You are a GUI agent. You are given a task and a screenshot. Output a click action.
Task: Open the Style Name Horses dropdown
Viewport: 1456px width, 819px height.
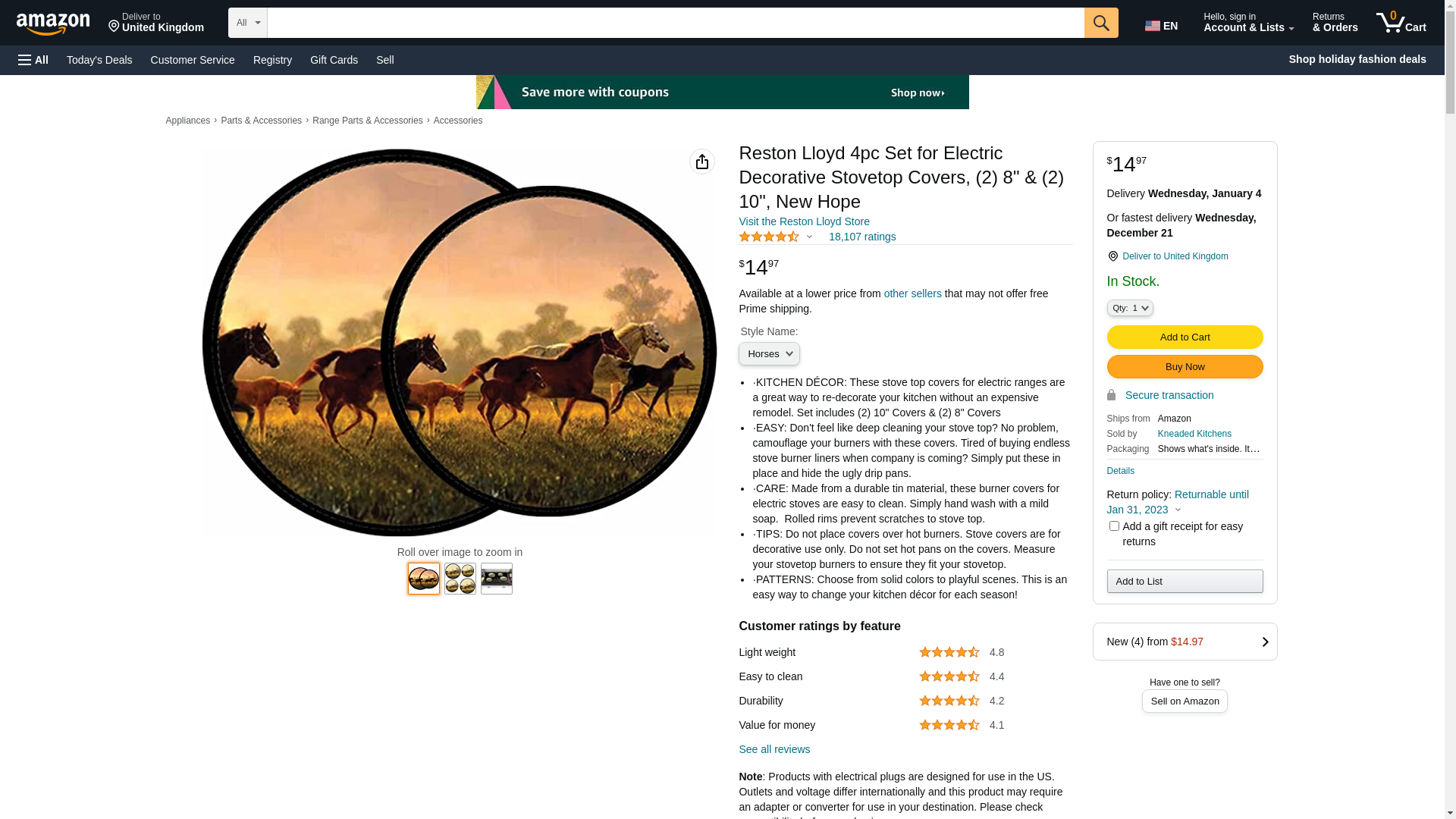(x=769, y=354)
